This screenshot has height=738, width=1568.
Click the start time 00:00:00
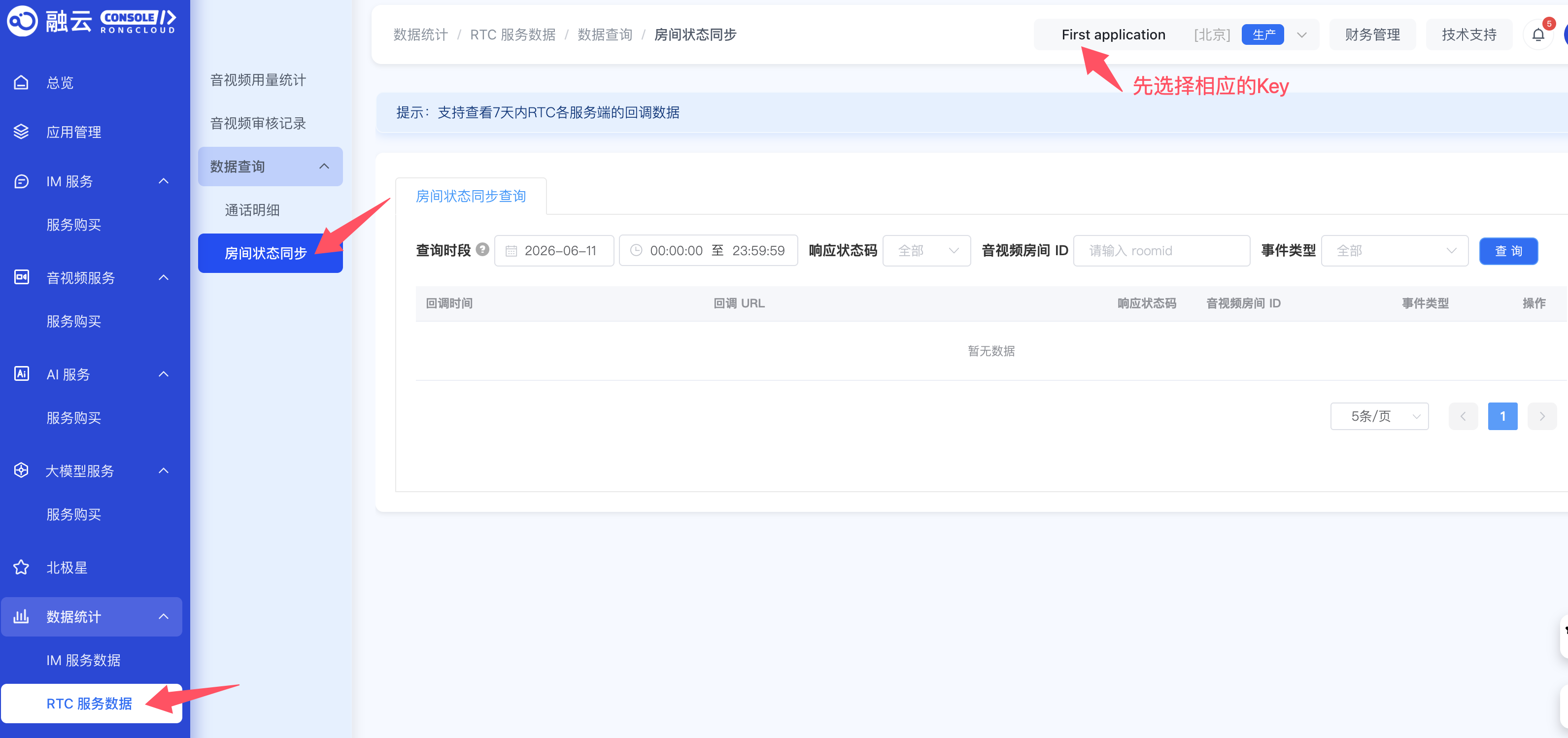(676, 251)
